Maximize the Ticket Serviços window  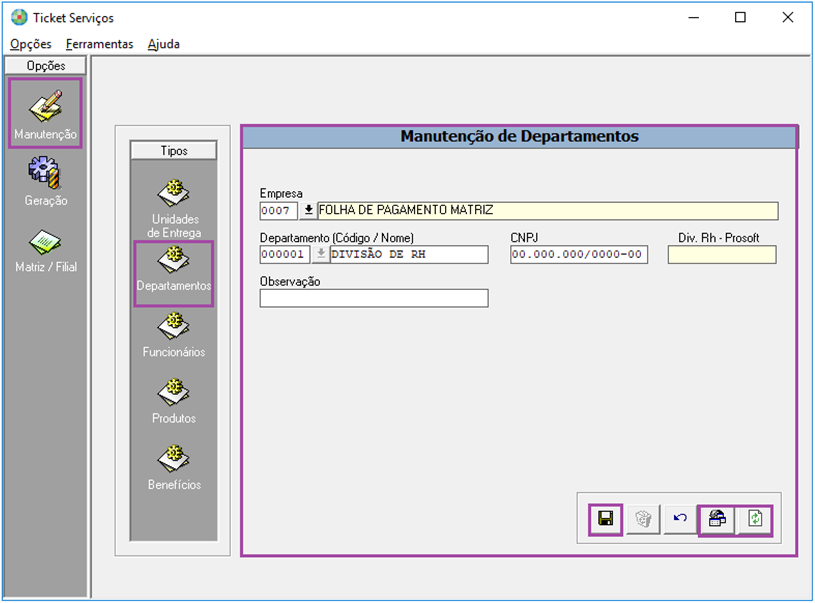(x=740, y=18)
